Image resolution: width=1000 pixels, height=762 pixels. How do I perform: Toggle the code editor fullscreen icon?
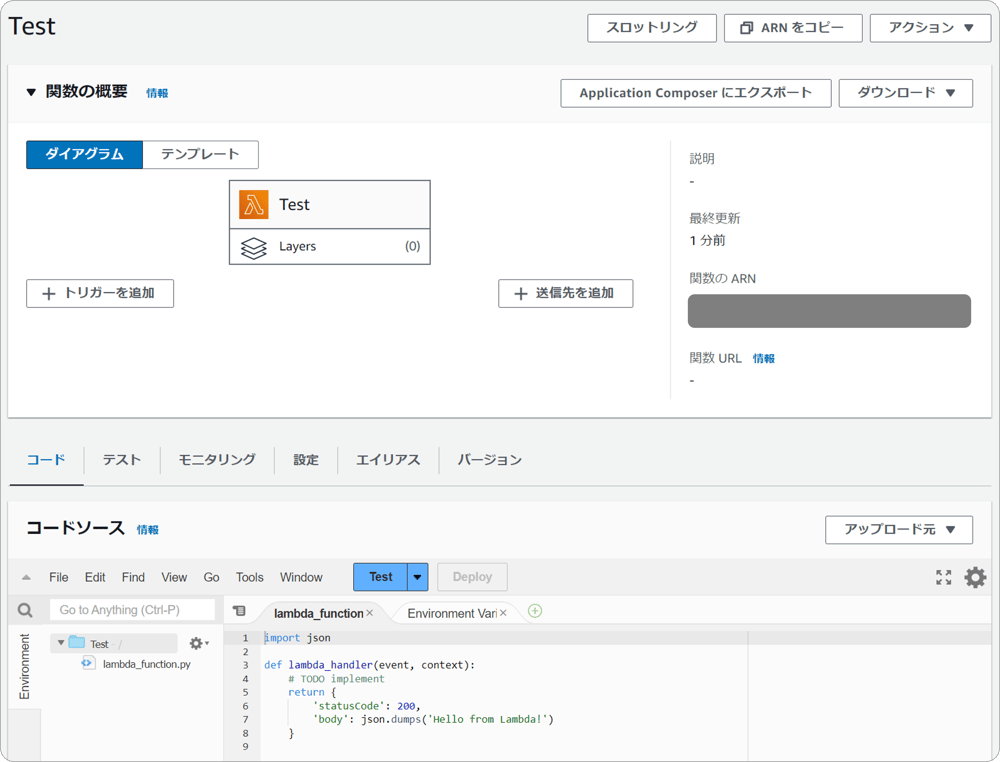[943, 577]
